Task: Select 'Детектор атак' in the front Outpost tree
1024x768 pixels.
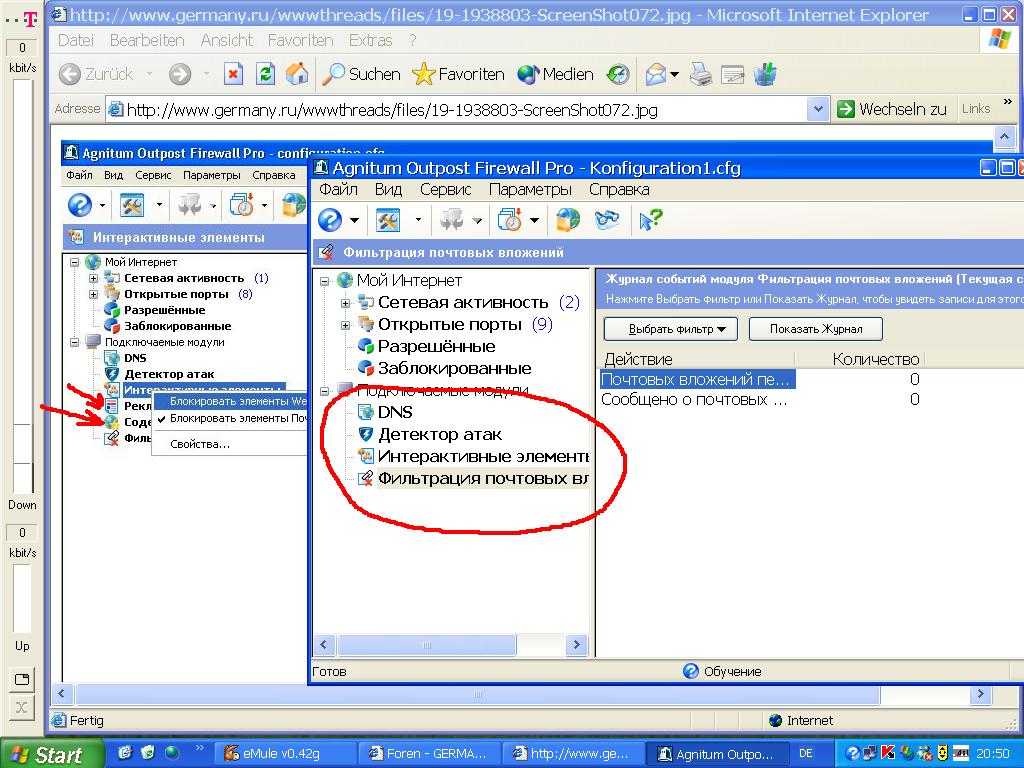Action: pyautogui.click(x=440, y=435)
